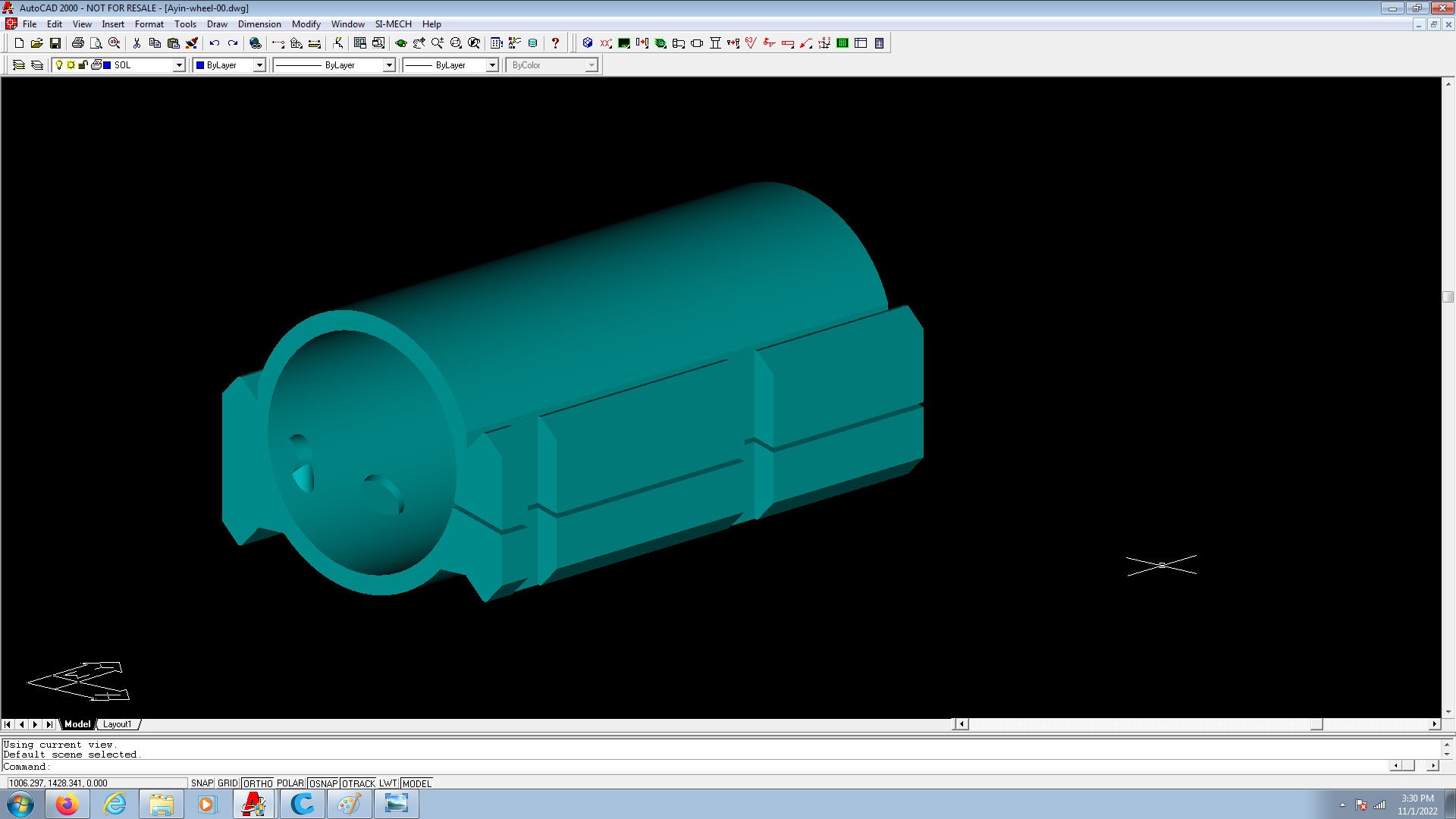The height and width of the screenshot is (819, 1456).
Task: Save the drawing with the floppy disk icon
Action: coord(55,43)
